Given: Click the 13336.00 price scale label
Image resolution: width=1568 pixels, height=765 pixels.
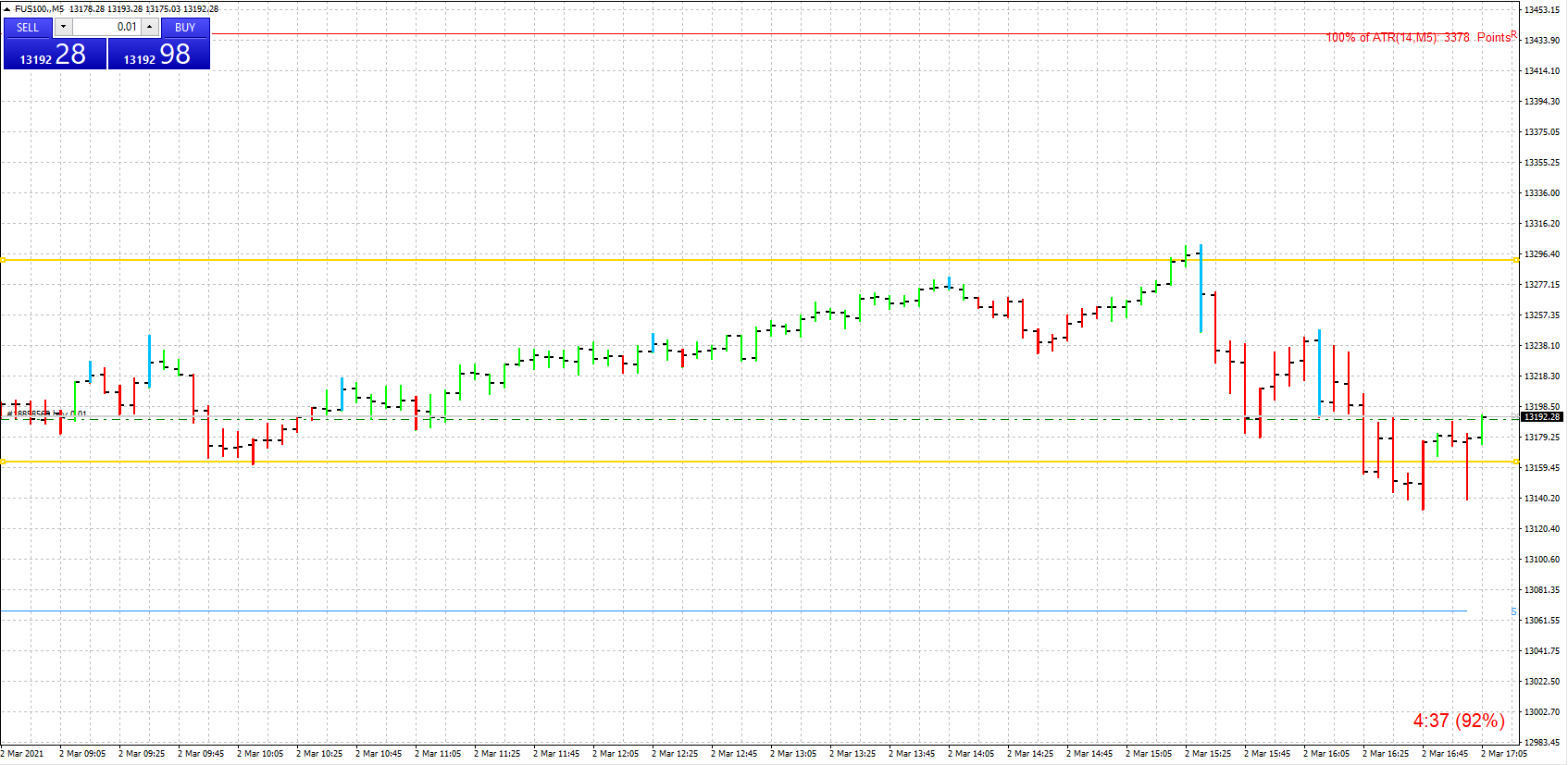Looking at the screenshot, I should pos(1542,193).
